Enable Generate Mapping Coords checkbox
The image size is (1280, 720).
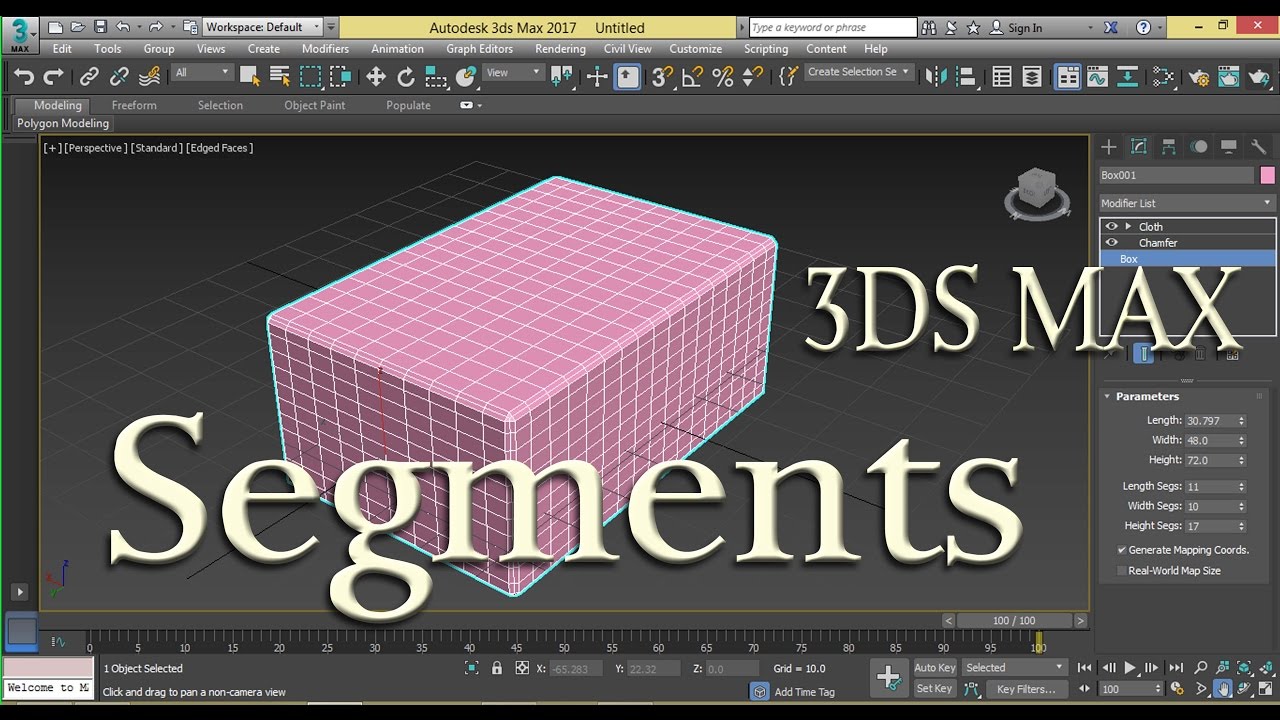pos(1122,550)
